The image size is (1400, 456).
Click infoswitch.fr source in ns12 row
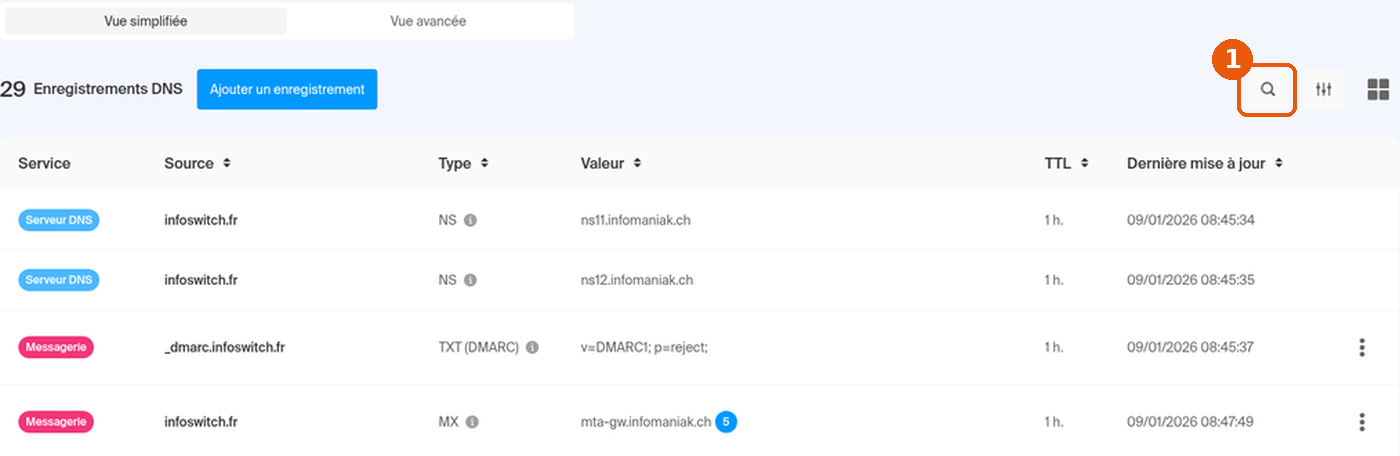(201, 280)
